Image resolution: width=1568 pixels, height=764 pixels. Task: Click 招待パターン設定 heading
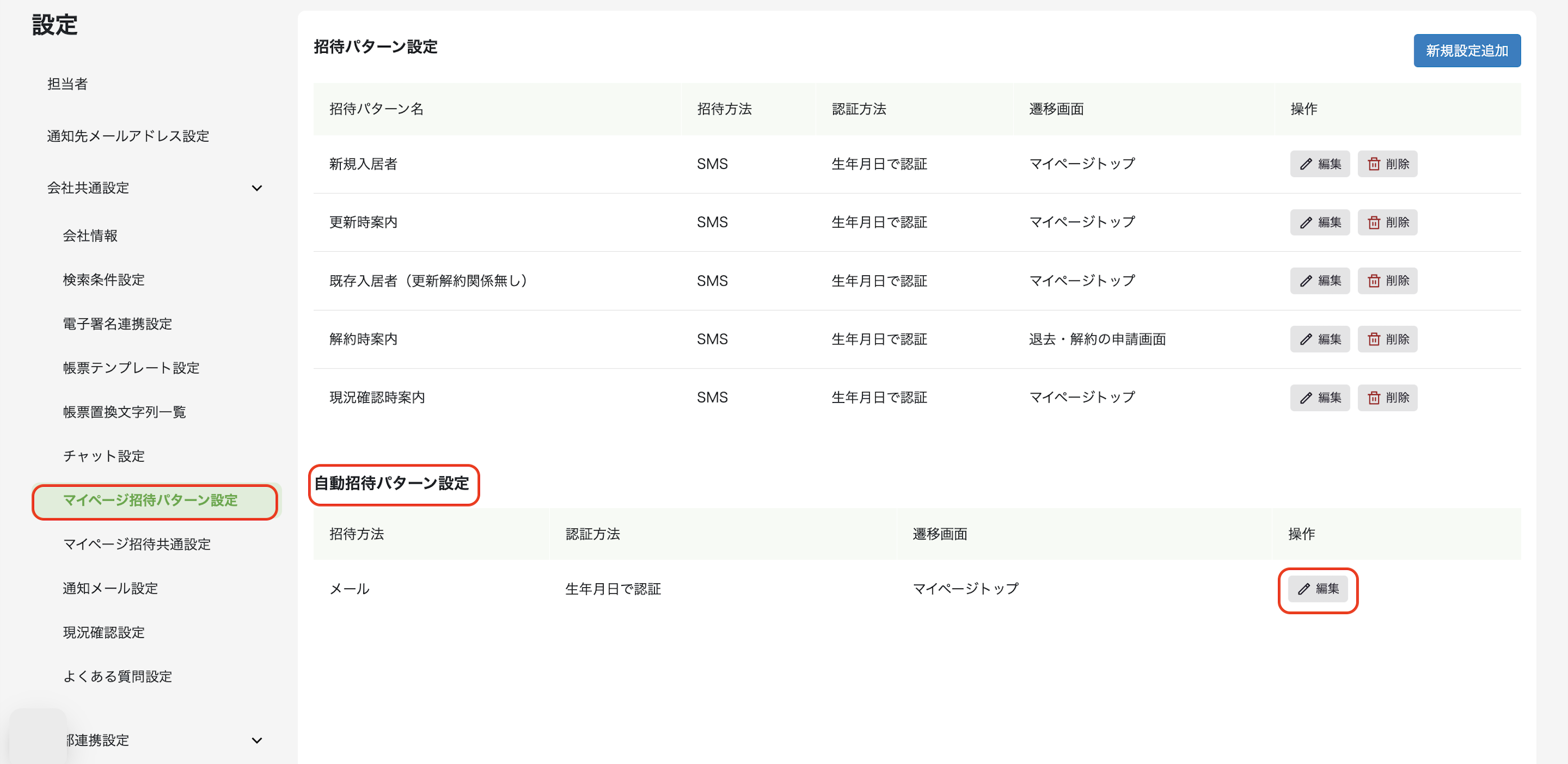(x=375, y=47)
